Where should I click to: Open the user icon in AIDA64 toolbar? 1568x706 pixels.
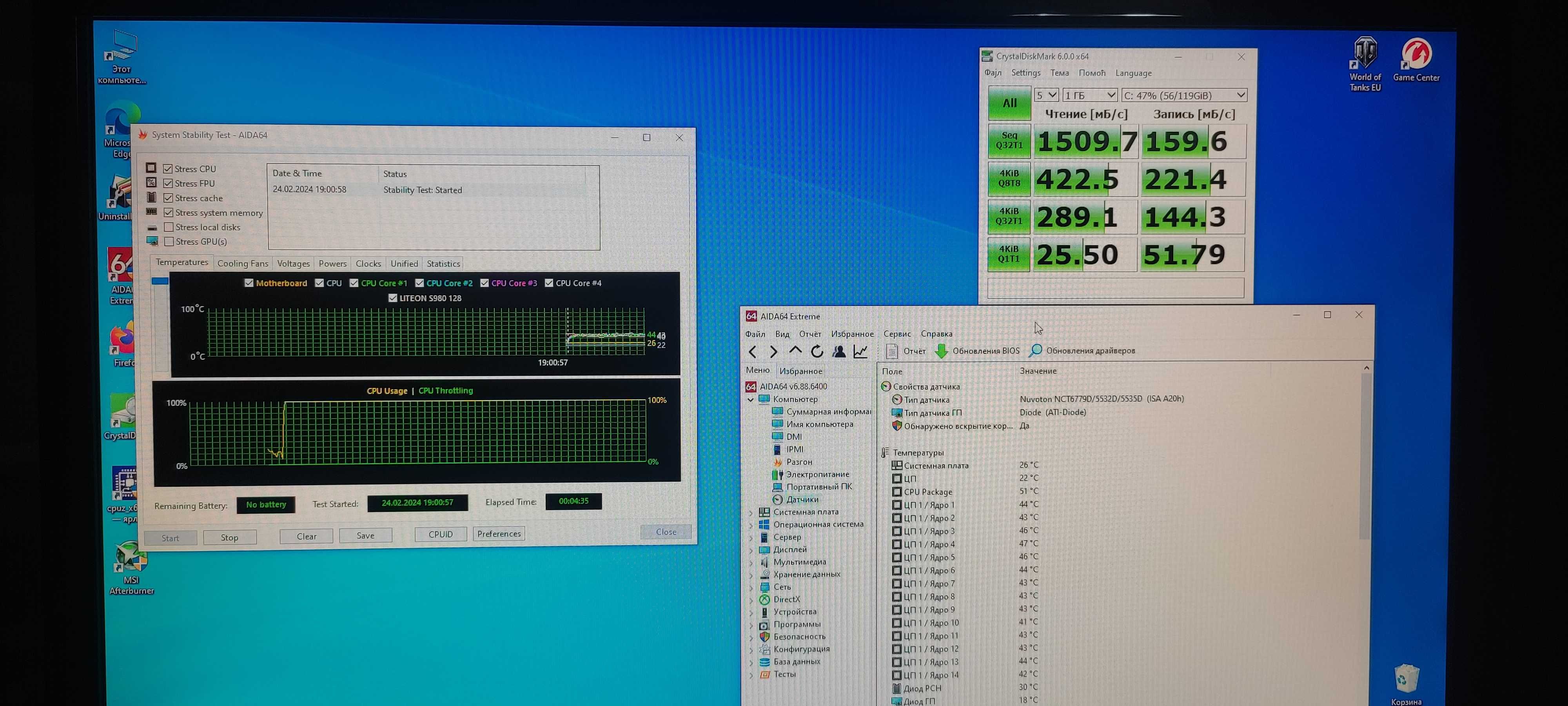[x=839, y=351]
